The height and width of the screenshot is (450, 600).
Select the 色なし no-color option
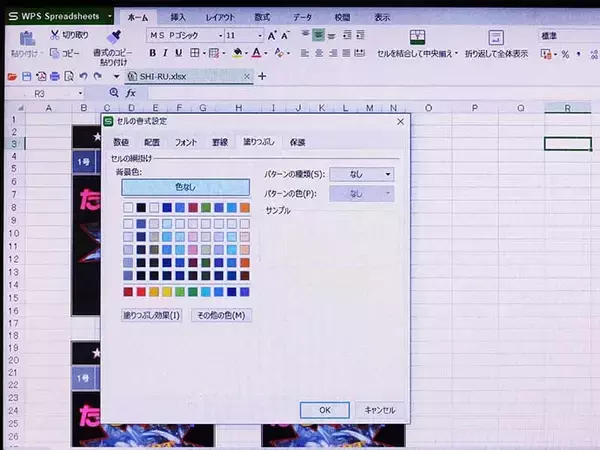click(x=185, y=186)
